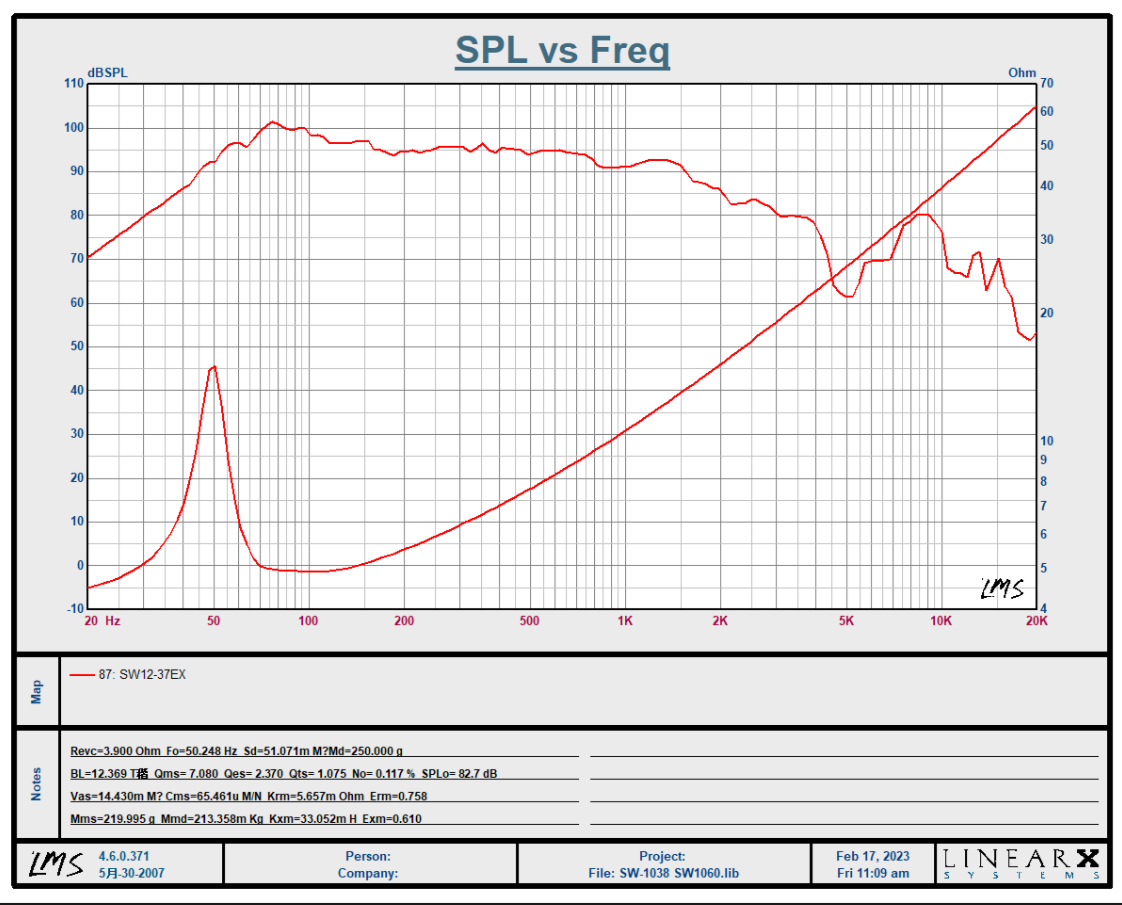
Task: Click the version number "4.6.0.371"
Action: click(124, 856)
